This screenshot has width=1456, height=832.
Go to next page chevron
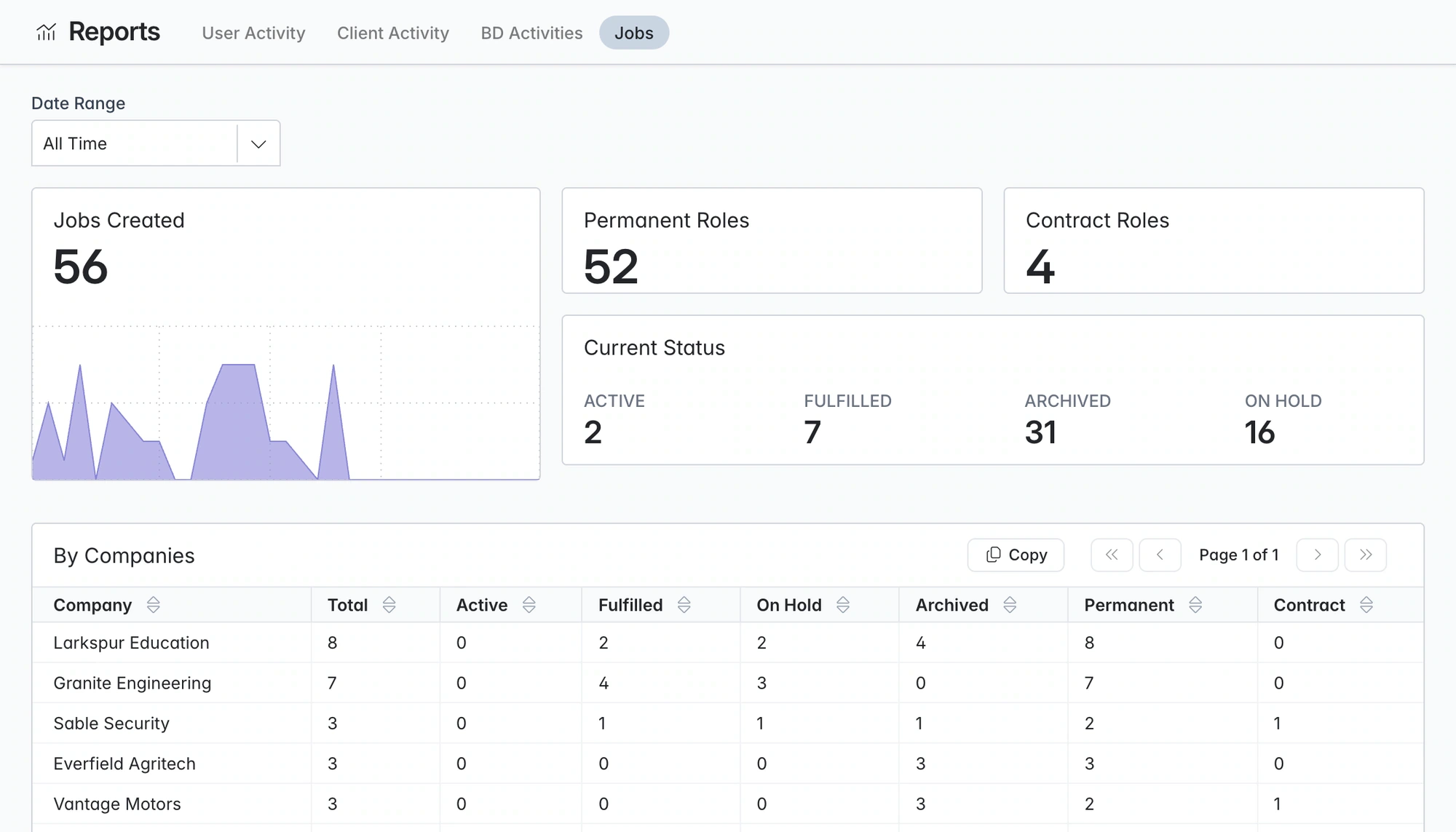[x=1318, y=555]
